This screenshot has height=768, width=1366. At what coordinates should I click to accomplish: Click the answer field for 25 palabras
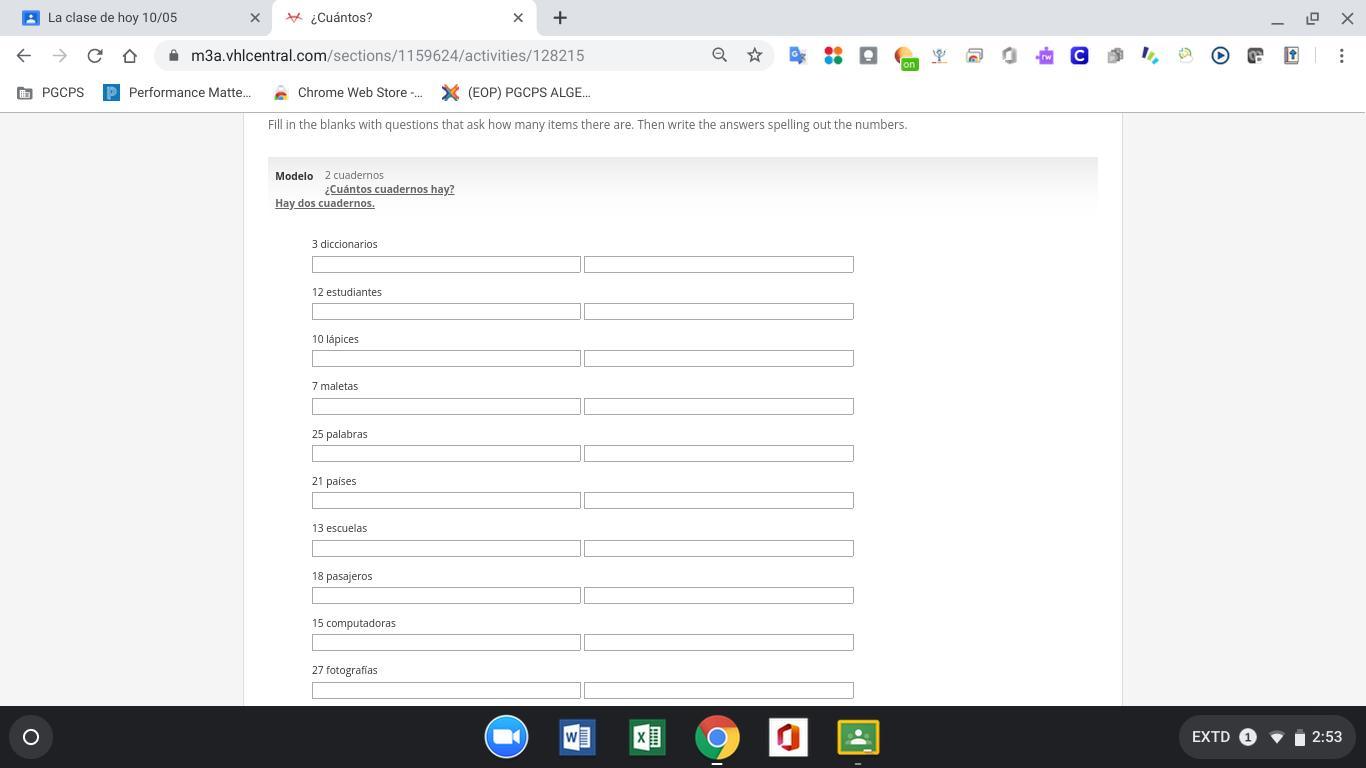[719, 453]
